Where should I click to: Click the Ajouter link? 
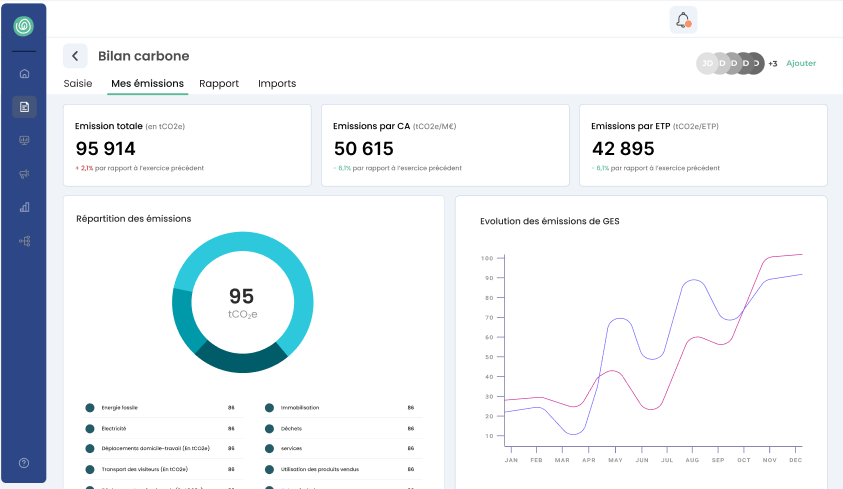click(x=801, y=63)
